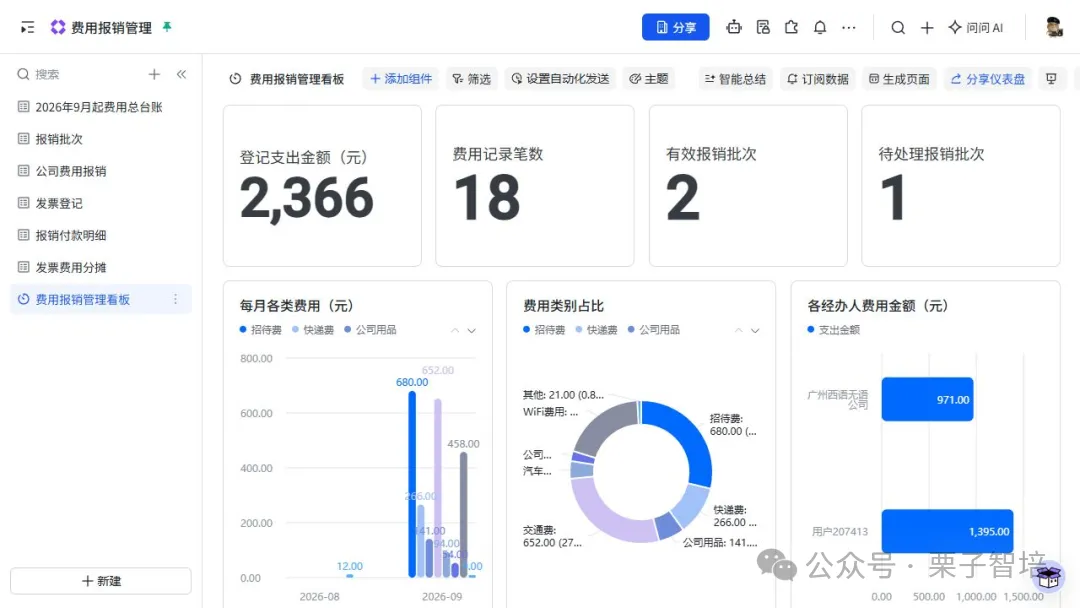
Task: Click the 各经办人费用金额（元） chart title
Action: 878,306
